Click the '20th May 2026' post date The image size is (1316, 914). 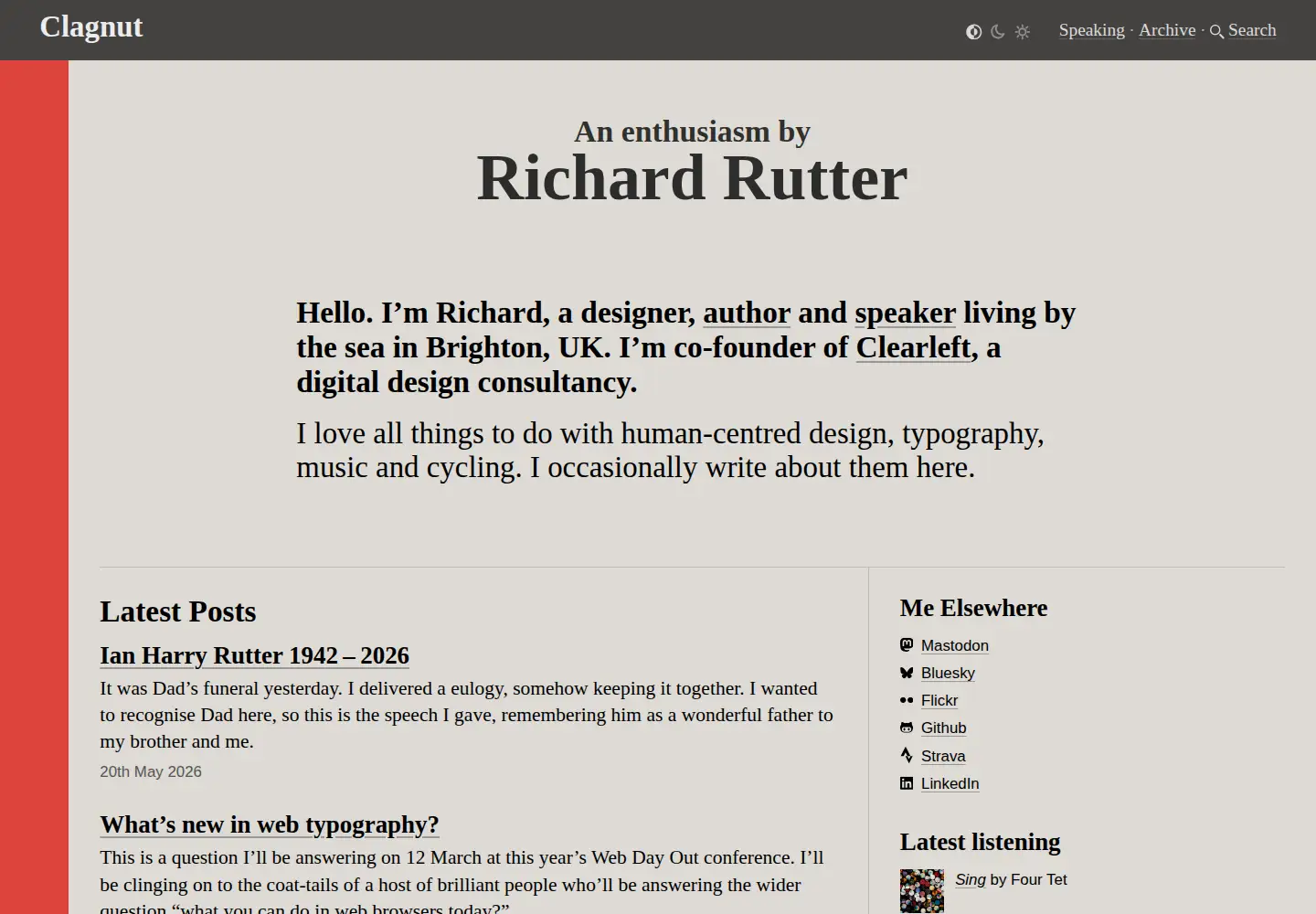(x=151, y=771)
